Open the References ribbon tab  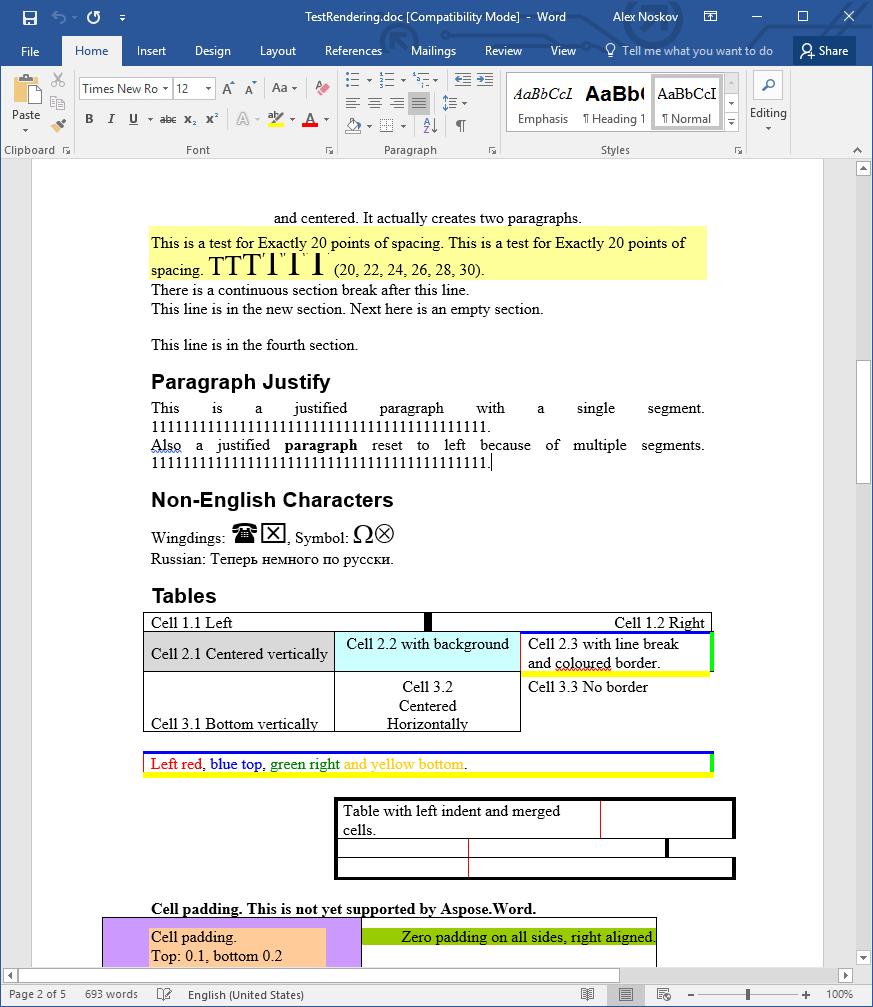coord(353,50)
